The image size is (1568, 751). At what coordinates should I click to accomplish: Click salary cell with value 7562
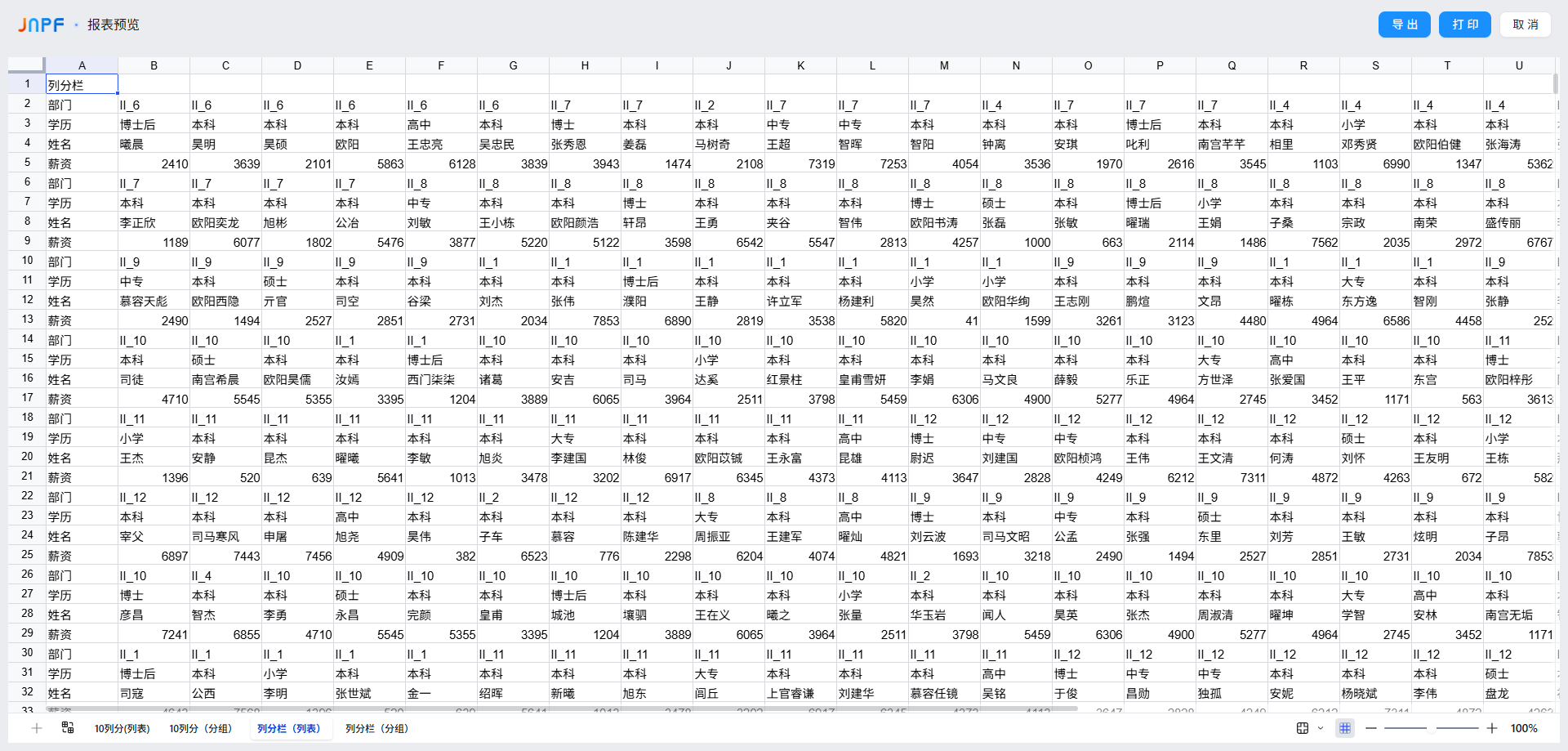[1303, 242]
